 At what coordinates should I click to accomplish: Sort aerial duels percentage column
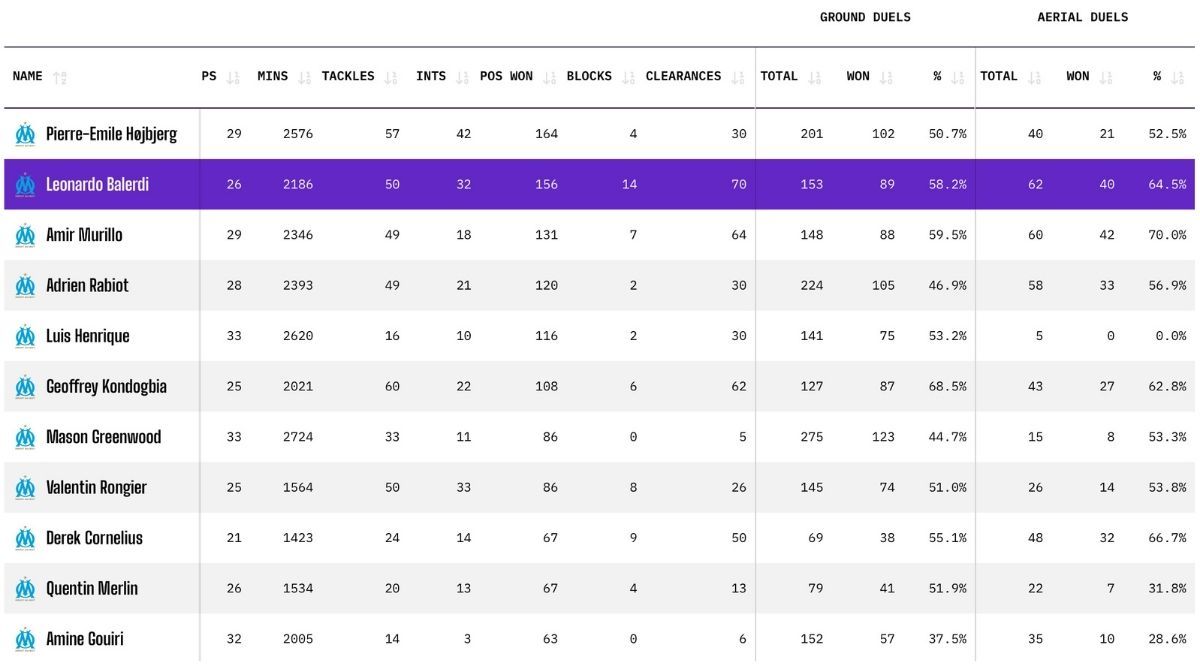[x=1178, y=77]
